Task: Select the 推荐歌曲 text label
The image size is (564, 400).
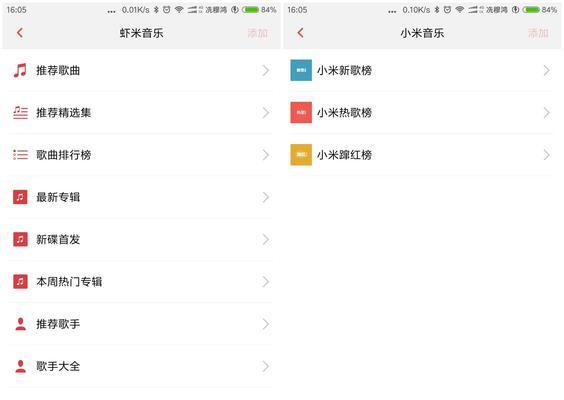Action: pos(58,71)
